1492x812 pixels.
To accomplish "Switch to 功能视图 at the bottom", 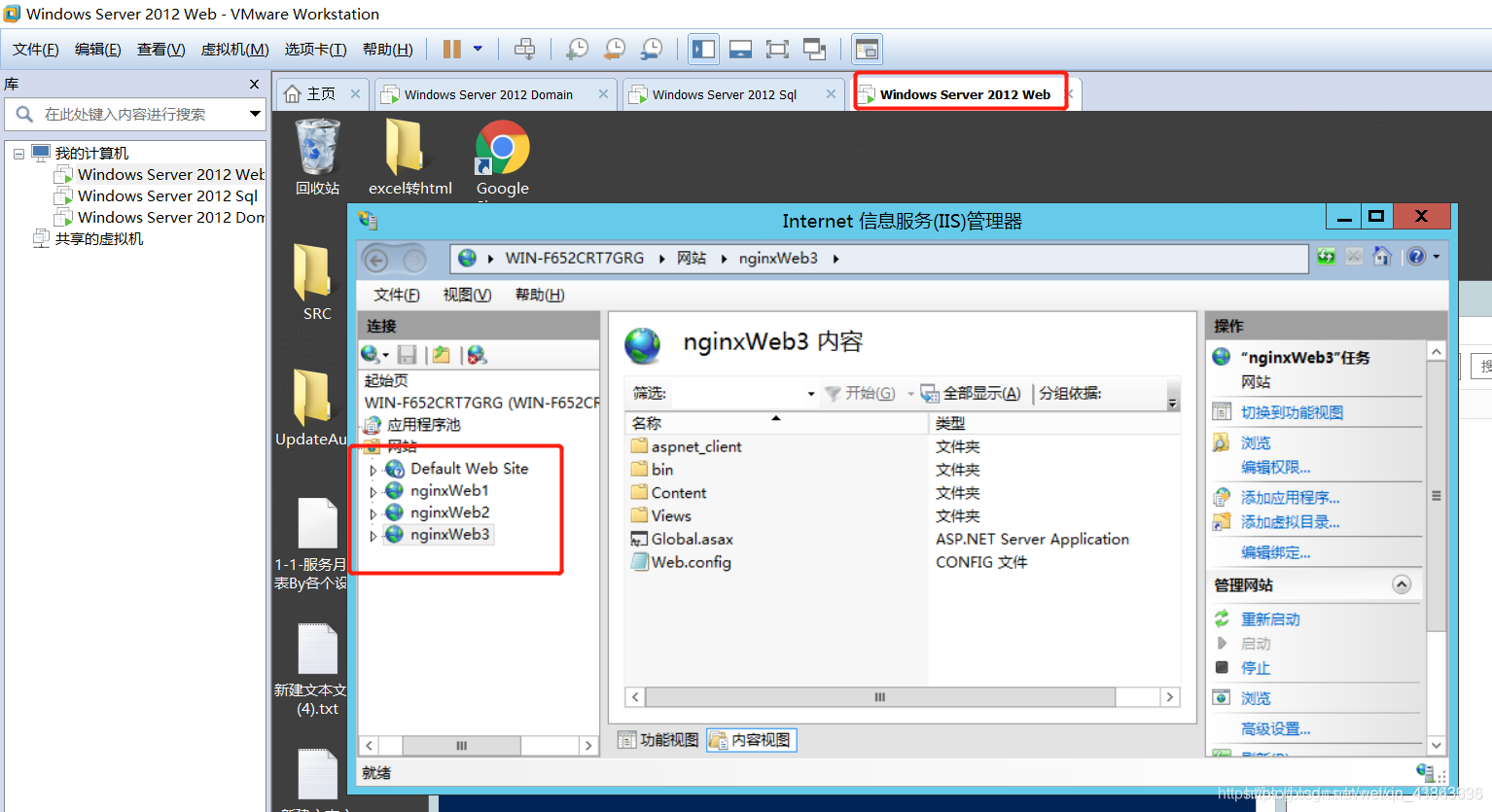I will coord(658,741).
